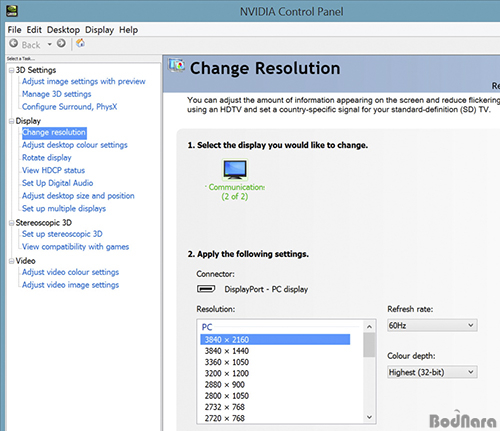Select resolution 3840 × 2160
This screenshot has height=431, width=500.
pyautogui.click(x=275, y=340)
